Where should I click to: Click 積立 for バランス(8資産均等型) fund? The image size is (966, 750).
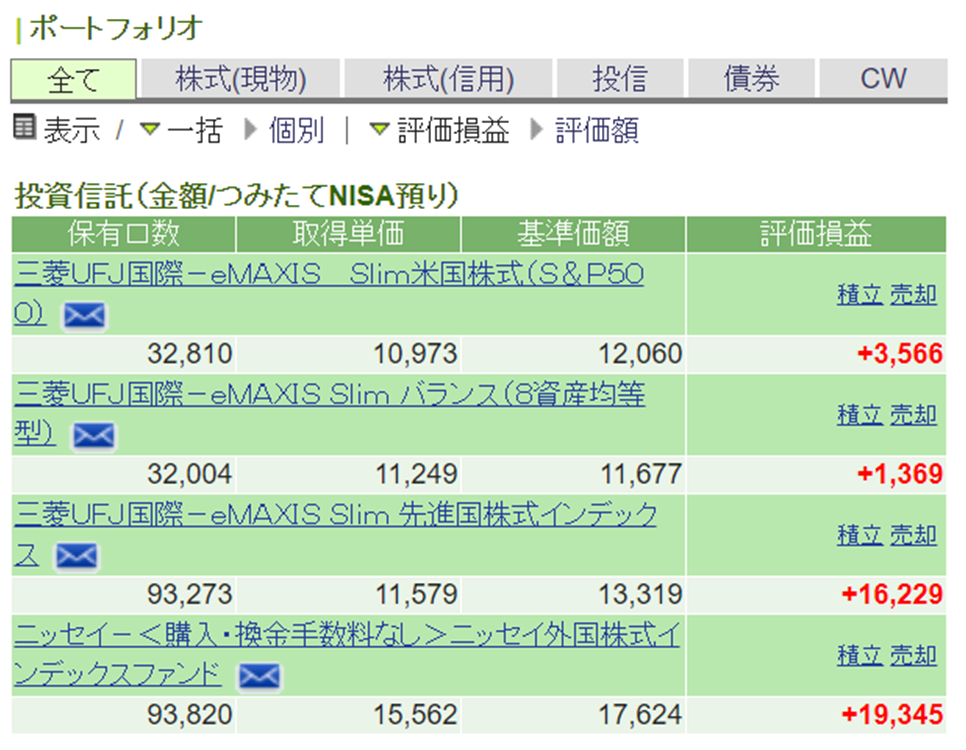[x=860, y=415]
